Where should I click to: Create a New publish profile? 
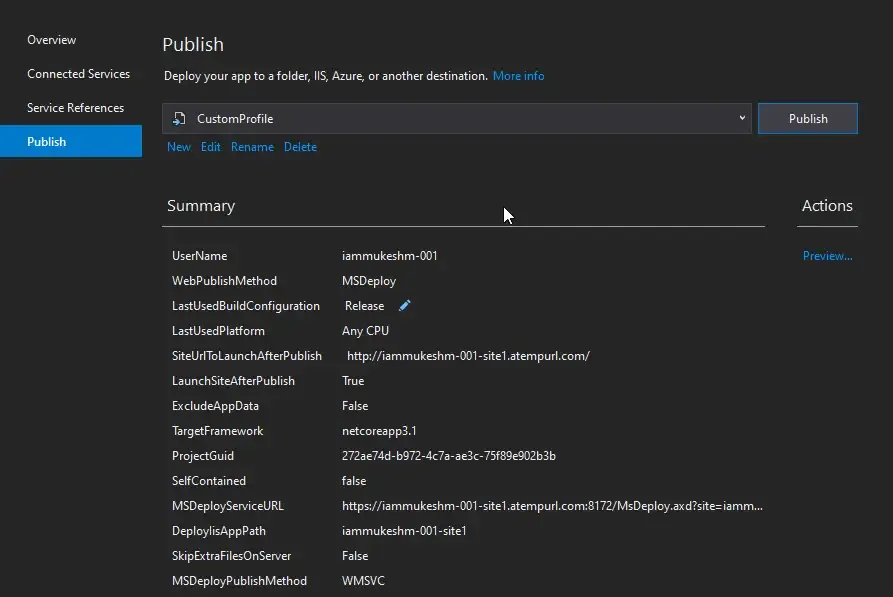click(x=178, y=146)
